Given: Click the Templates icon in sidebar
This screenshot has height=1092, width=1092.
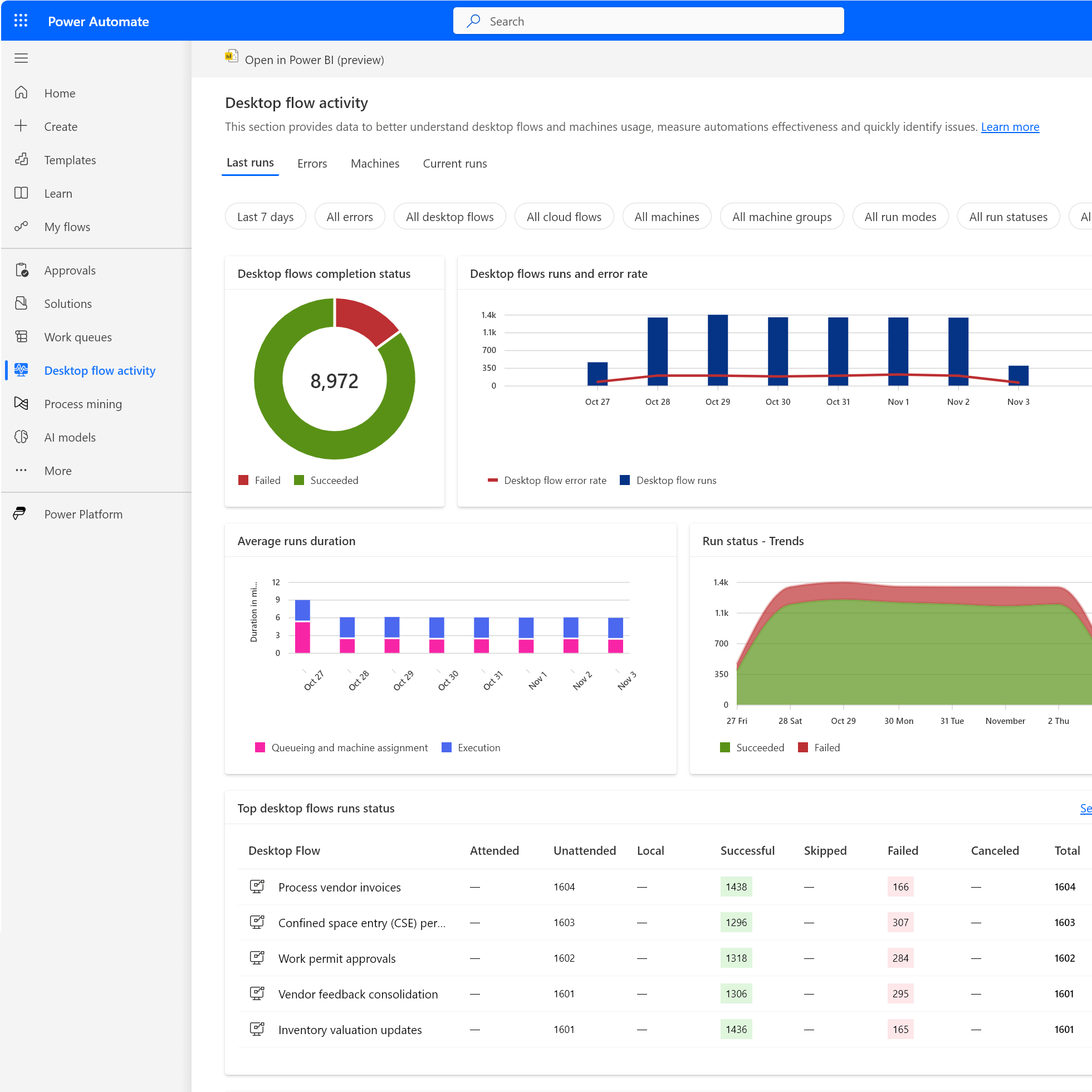Looking at the screenshot, I should click(21, 159).
